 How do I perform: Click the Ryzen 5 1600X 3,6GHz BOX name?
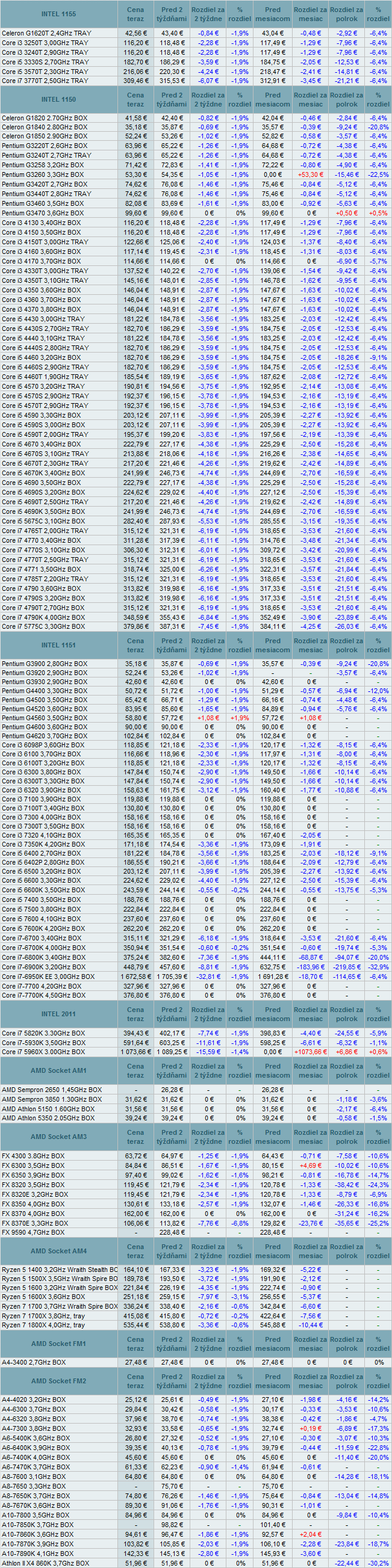(43, 1297)
